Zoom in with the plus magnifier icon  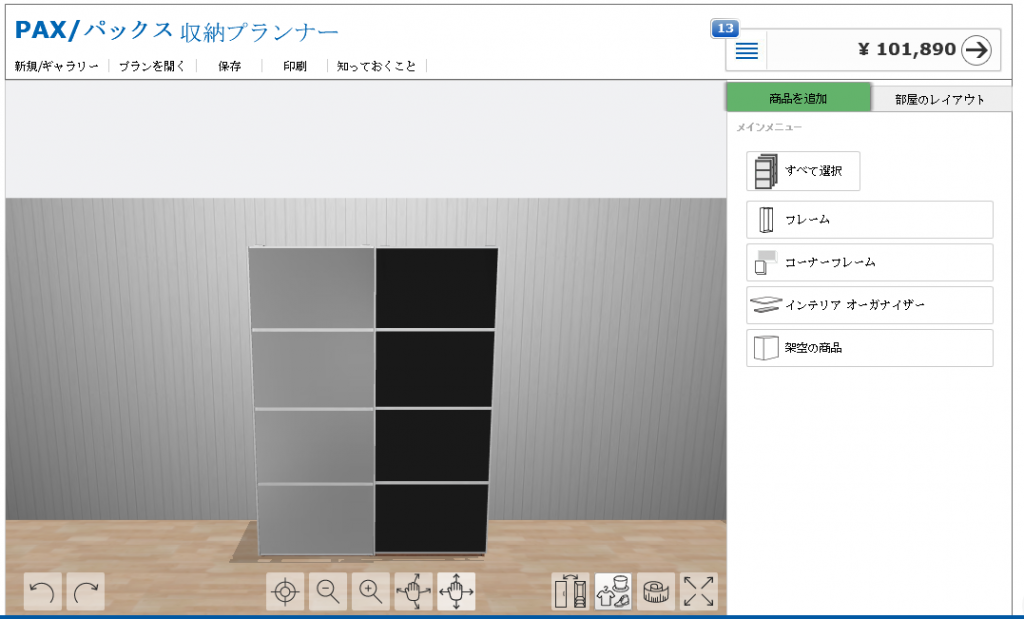point(371,592)
